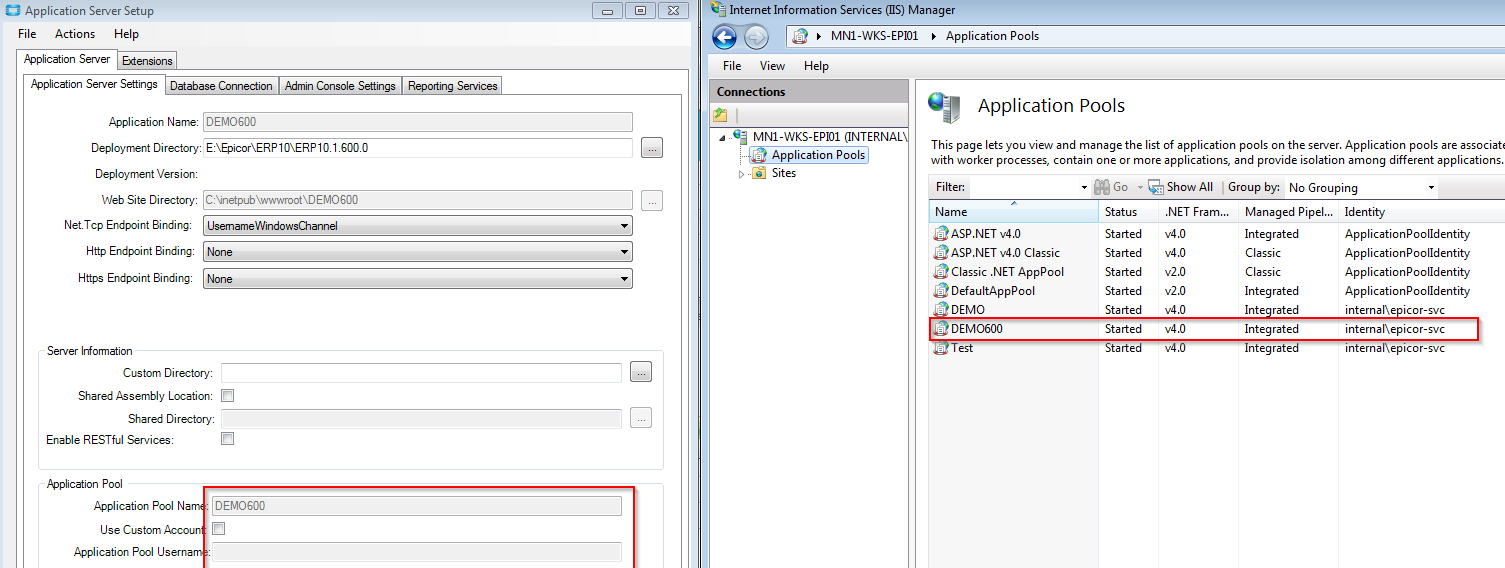1505x568 pixels.
Task: Open the View menu in IIS Manager
Action: [x=772, y=66]
